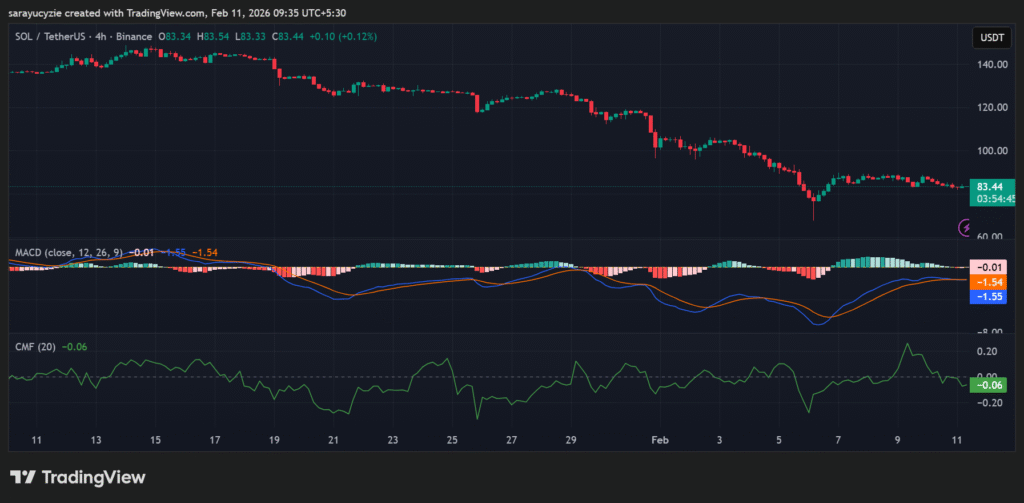Screen dimensions: 1024x503
Task: Click the green -0.06 CMF value tag
Action: (x=990, y=385)
